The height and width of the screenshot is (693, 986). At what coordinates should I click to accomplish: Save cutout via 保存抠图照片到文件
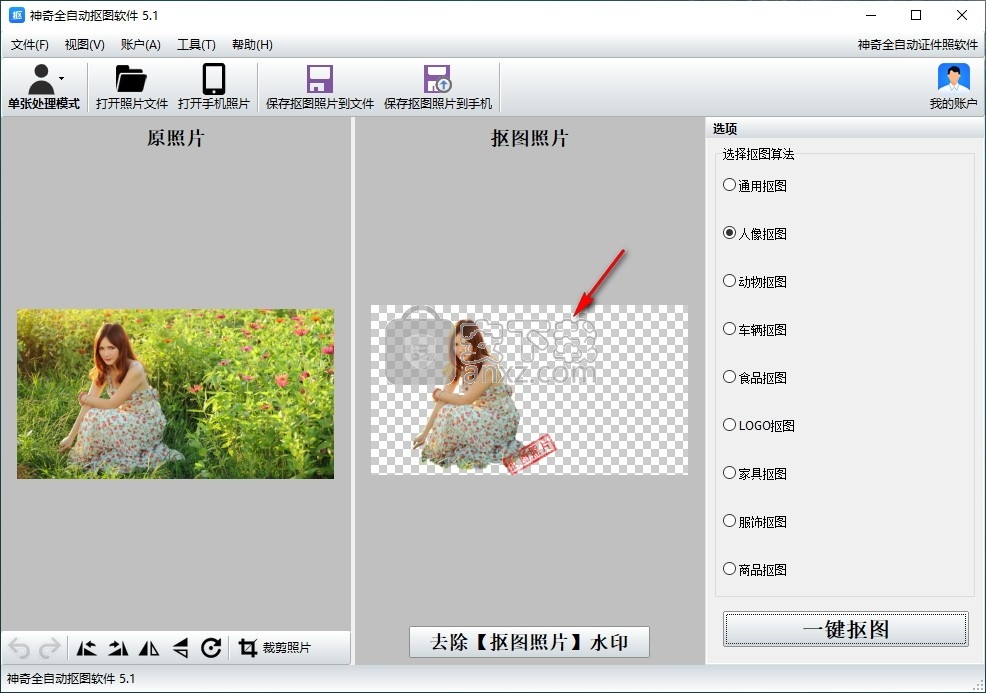[319, 87]
